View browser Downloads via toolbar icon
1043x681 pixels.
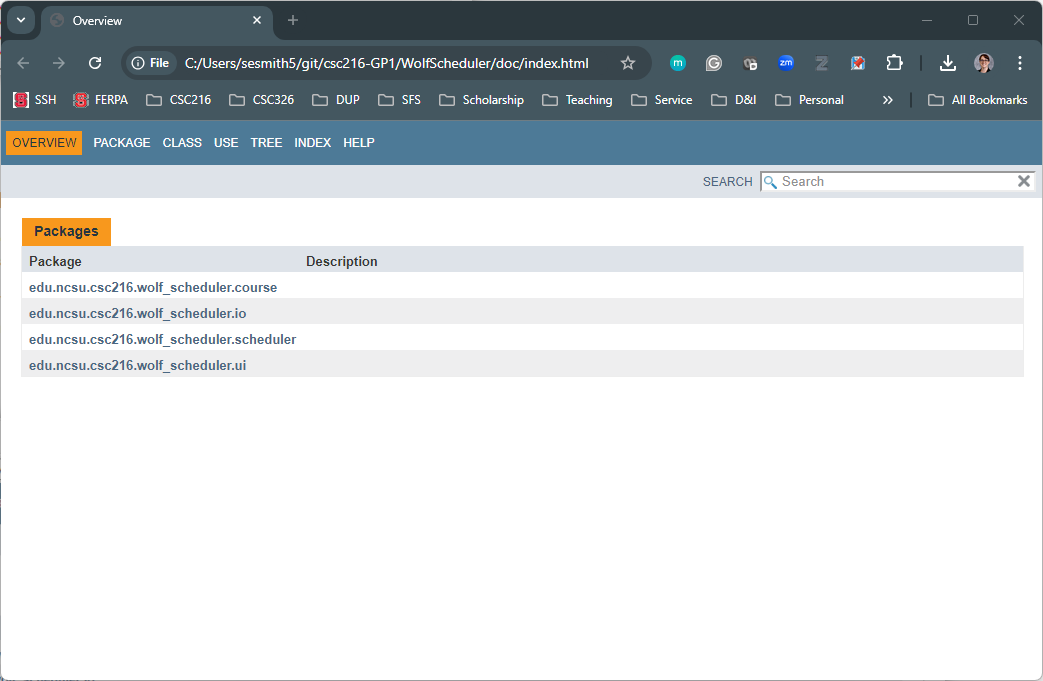[947, 62]
